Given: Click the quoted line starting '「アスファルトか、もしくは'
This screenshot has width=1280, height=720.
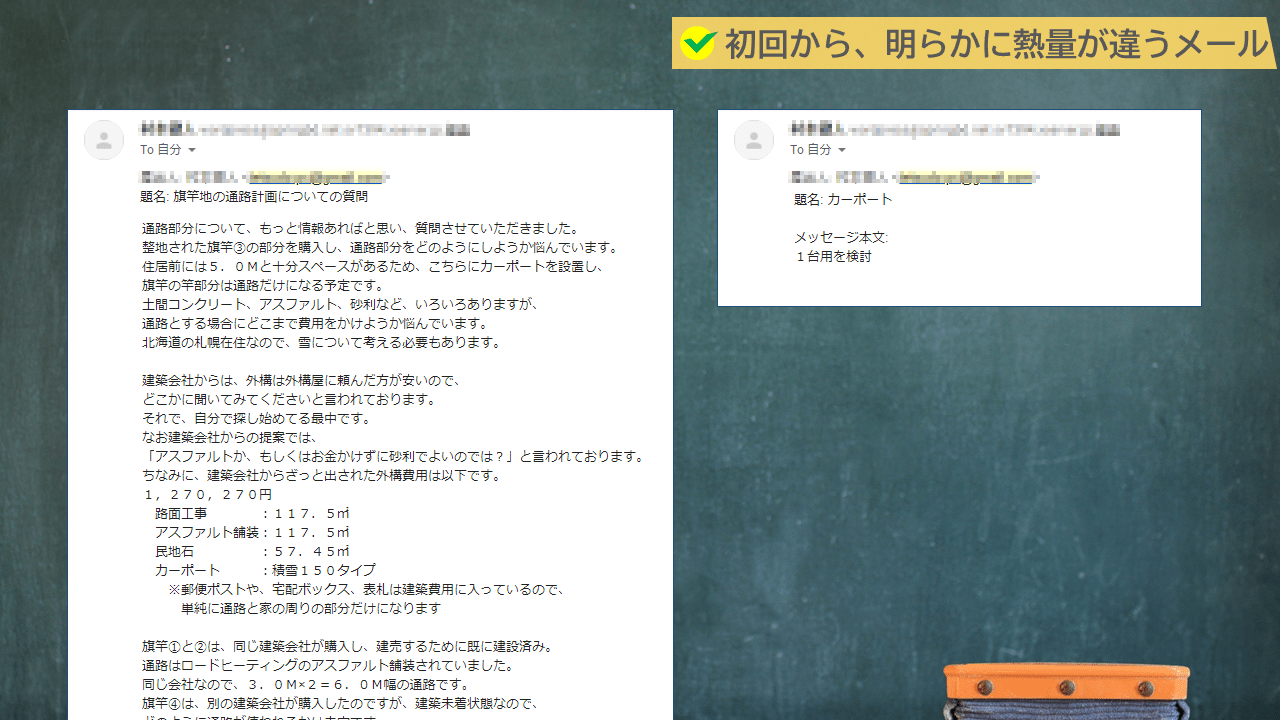Looking at the screenshot, I should (393, 457).
